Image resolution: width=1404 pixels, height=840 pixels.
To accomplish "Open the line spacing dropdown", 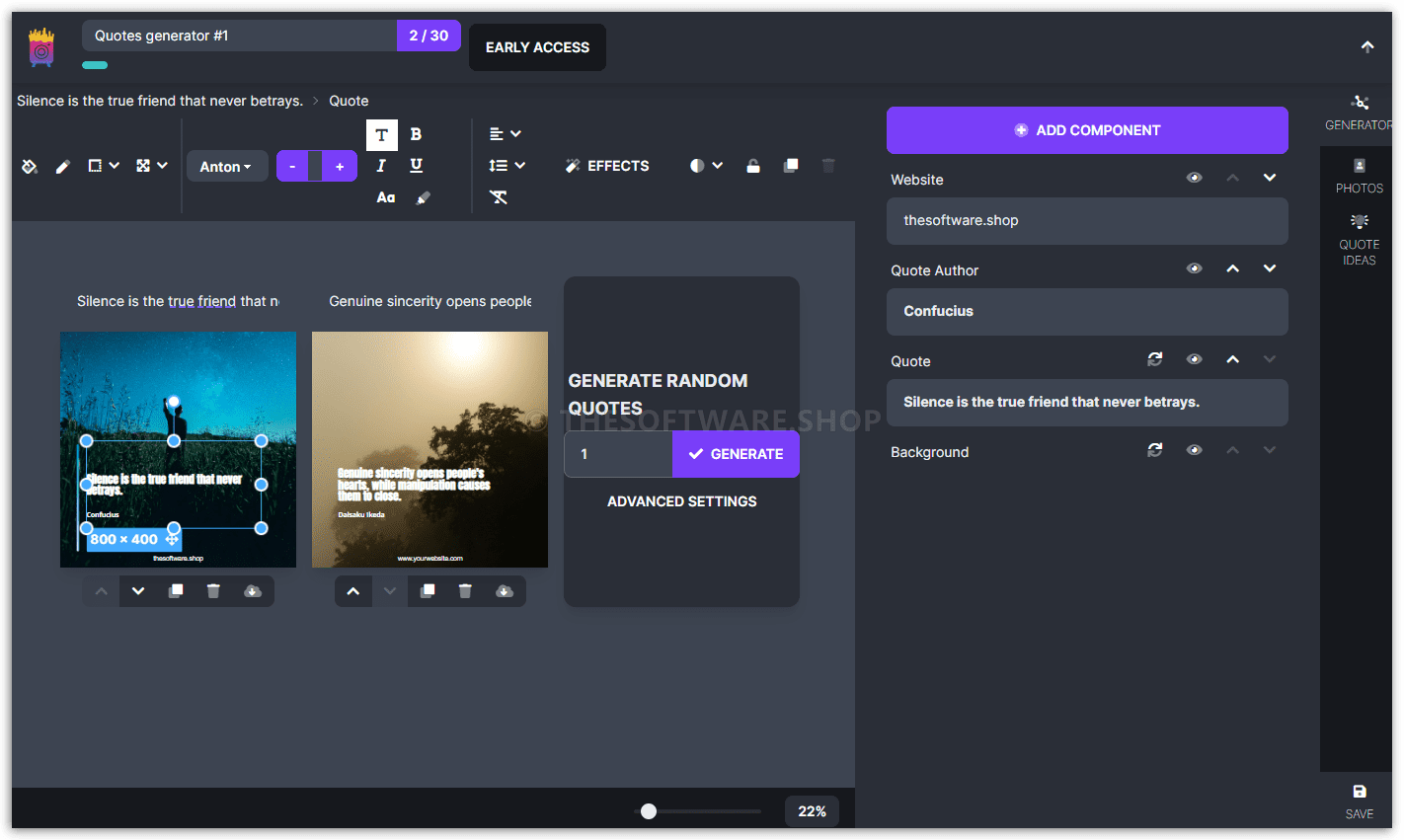I will coord(507,166).
